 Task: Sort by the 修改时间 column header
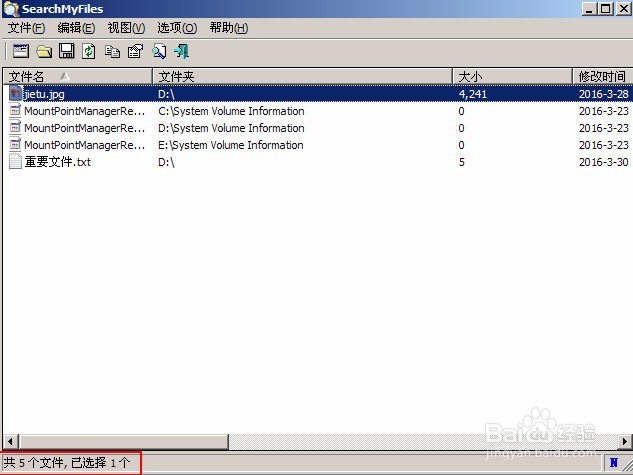pos(602,76)
